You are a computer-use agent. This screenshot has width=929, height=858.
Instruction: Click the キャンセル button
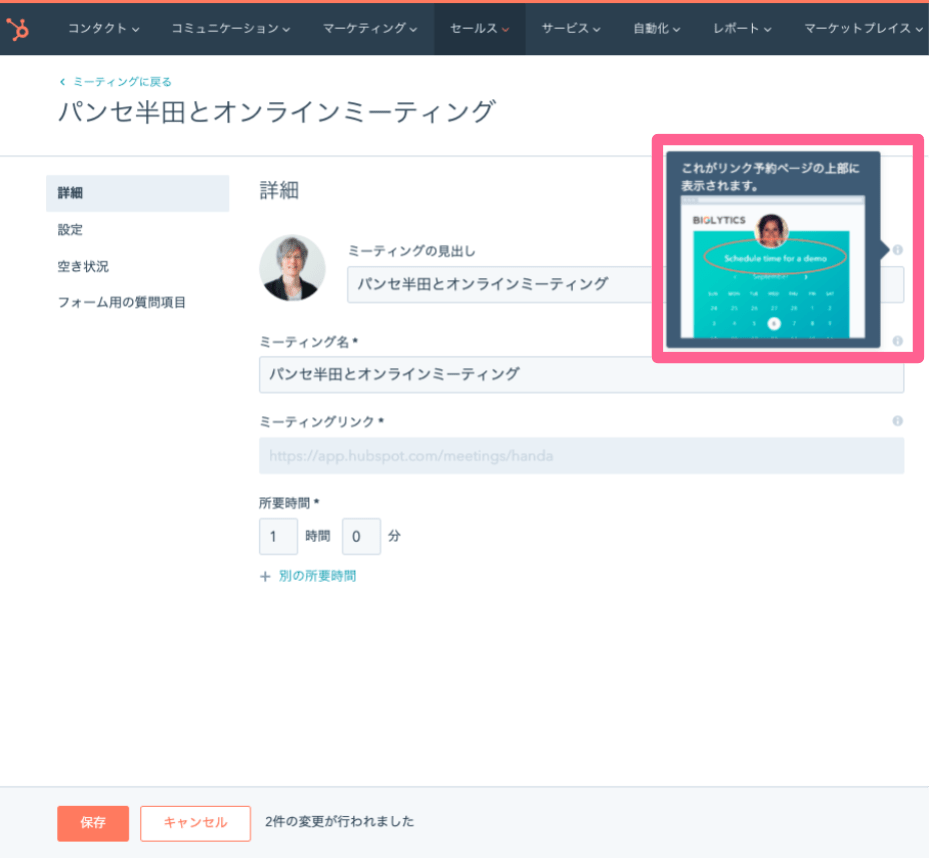[x=196, y=822]
